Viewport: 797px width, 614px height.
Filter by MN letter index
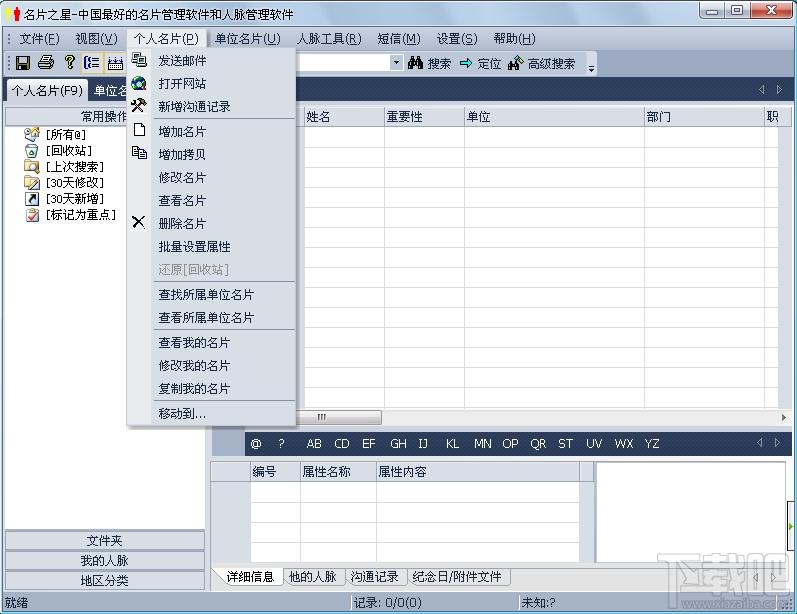pos(482,444)
